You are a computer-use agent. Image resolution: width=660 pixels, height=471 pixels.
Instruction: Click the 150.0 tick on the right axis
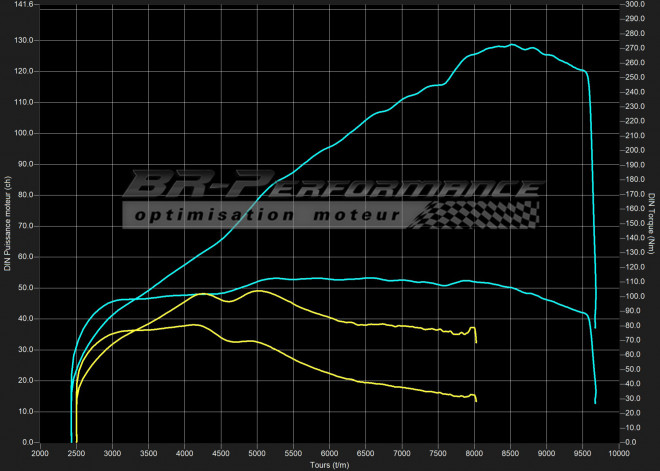point(634,223)
